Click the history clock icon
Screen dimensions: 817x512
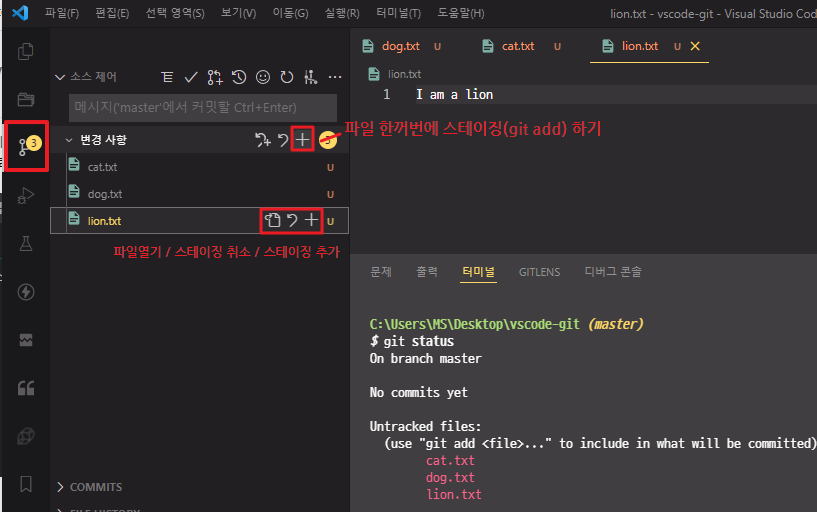pyautogui.click(x=239, y=77)
